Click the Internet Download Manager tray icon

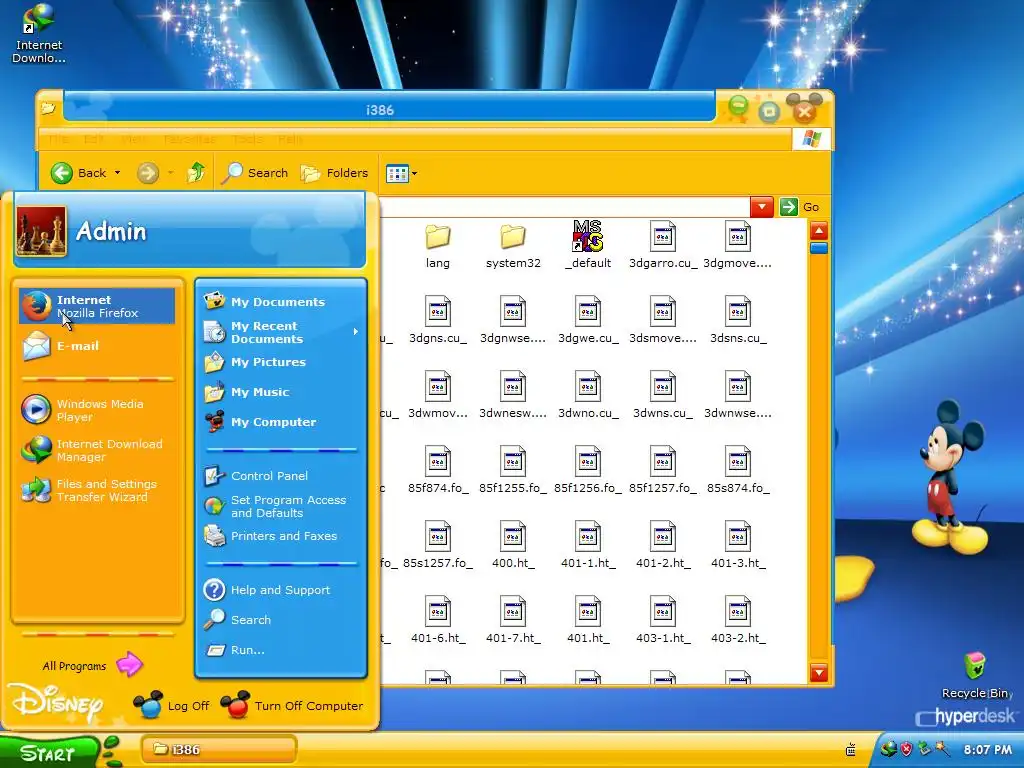click(x=888, y=749)
